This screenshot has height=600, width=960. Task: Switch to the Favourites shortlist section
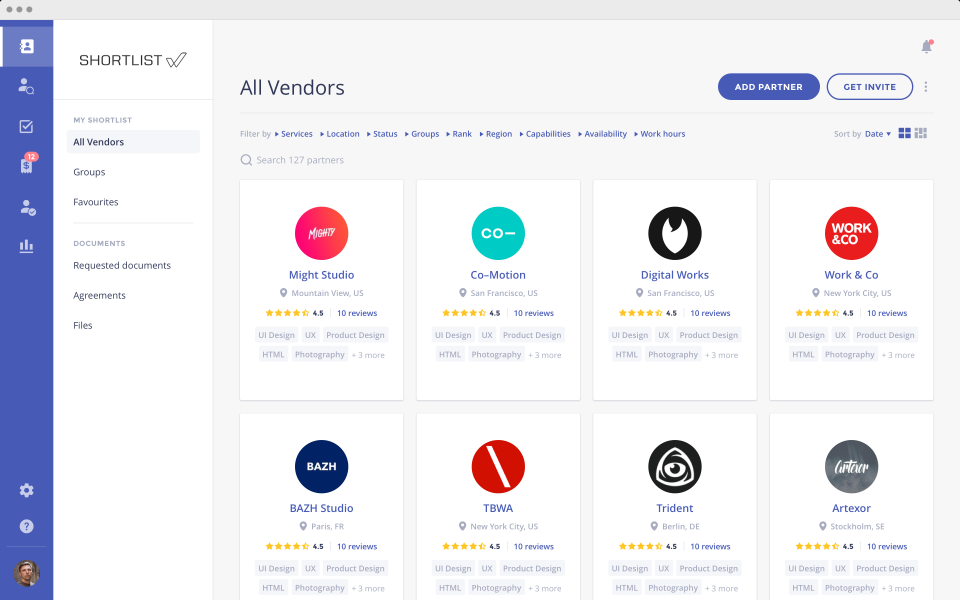(x=95, y=202)
